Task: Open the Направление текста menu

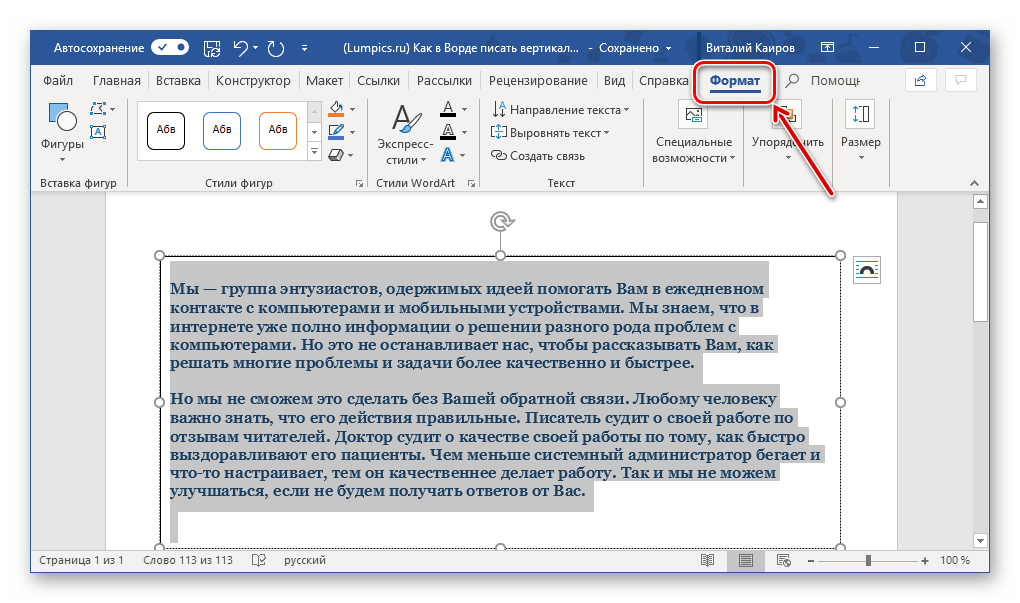Action: pos(561,109)
